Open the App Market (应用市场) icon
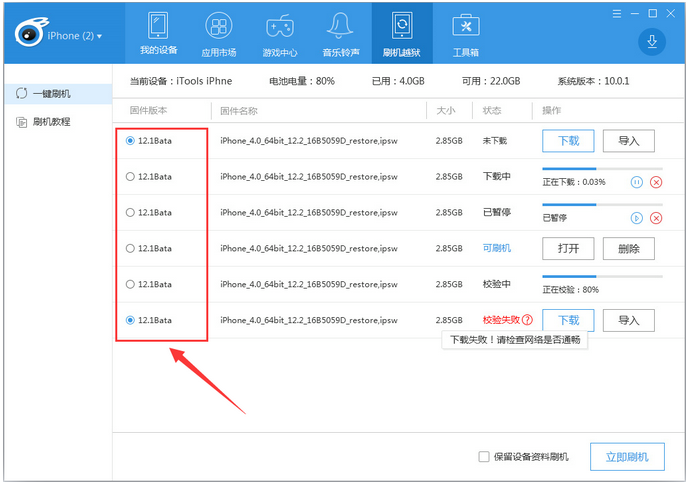The height and width of the screenshot is (486, 690). 219,26
